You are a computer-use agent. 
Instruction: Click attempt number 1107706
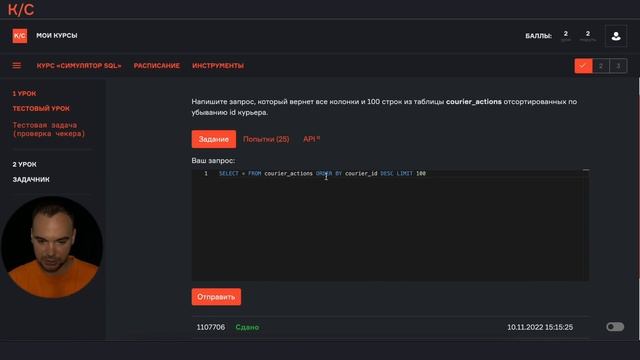(211, 327)
